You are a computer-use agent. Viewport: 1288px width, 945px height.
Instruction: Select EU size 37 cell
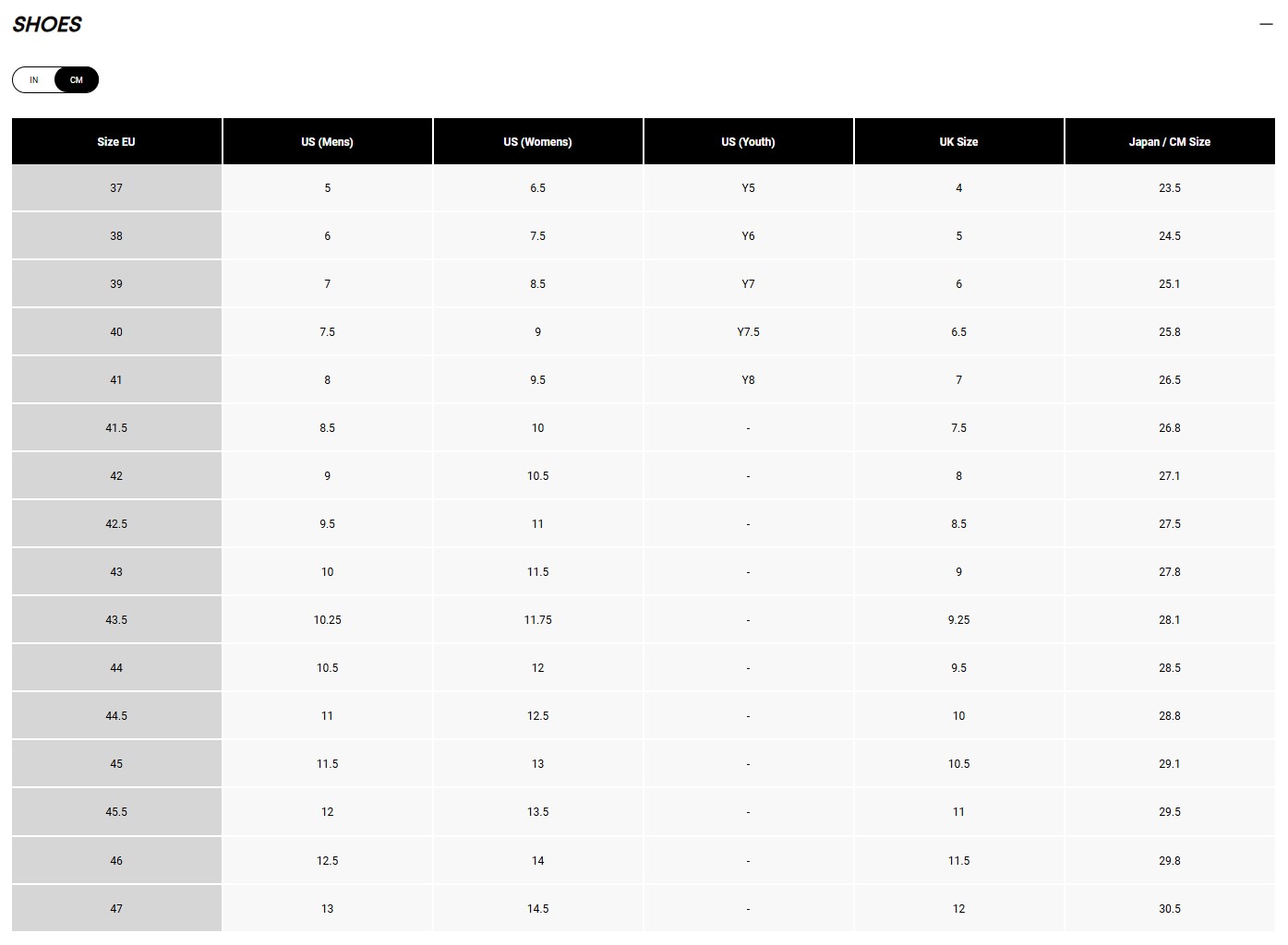coord(116,187)
